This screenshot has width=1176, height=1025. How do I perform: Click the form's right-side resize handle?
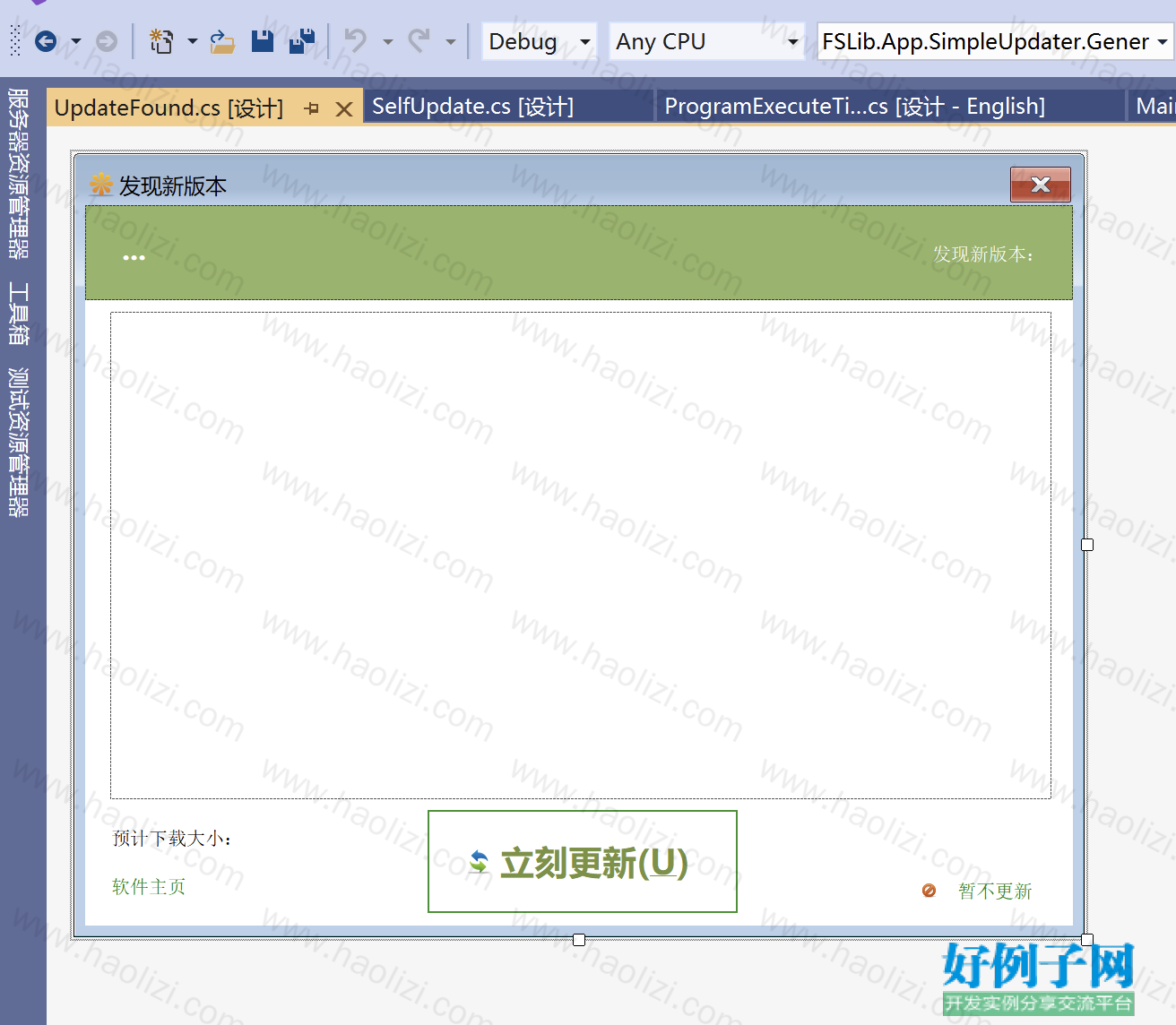point(1087,545)
